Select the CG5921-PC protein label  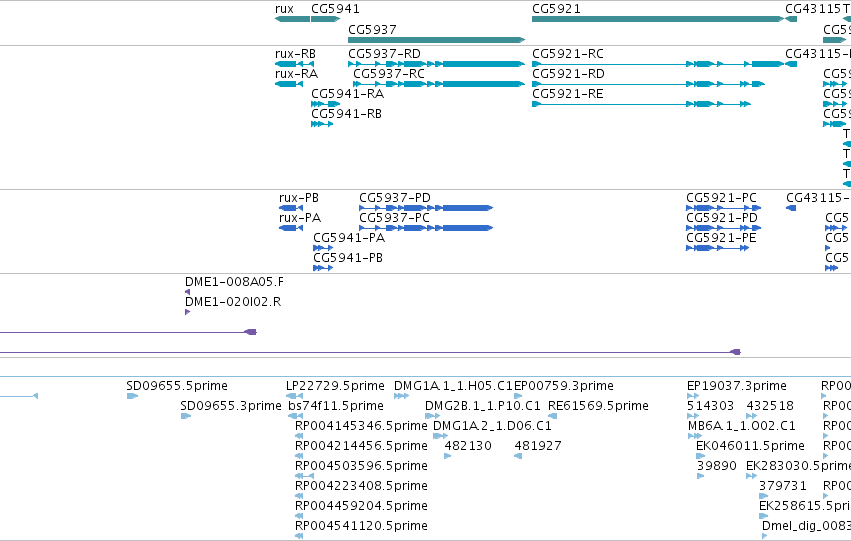721,198
